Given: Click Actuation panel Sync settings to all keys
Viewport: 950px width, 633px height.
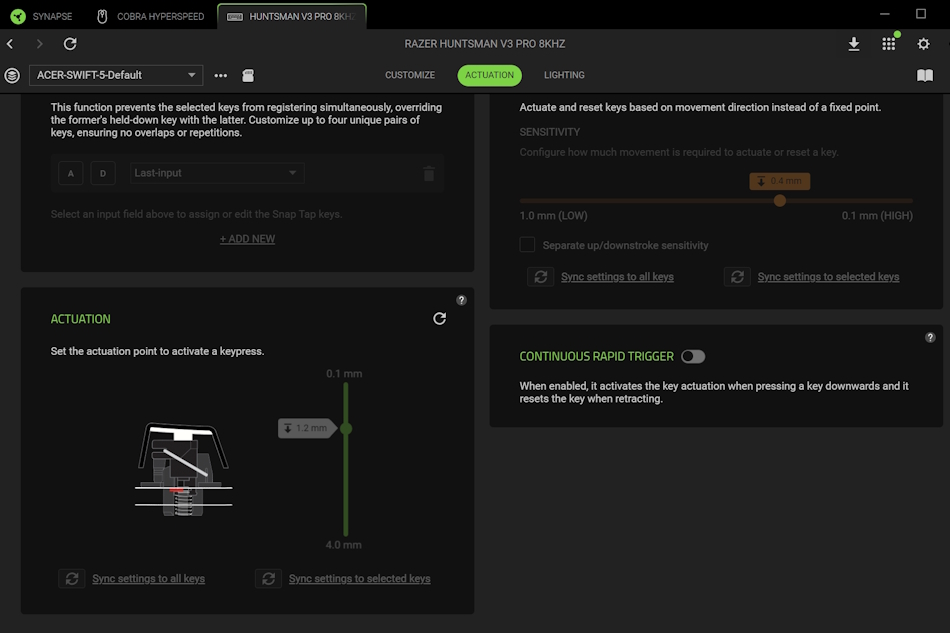Looking at the screenshot, I should click(x=148, y=578).
